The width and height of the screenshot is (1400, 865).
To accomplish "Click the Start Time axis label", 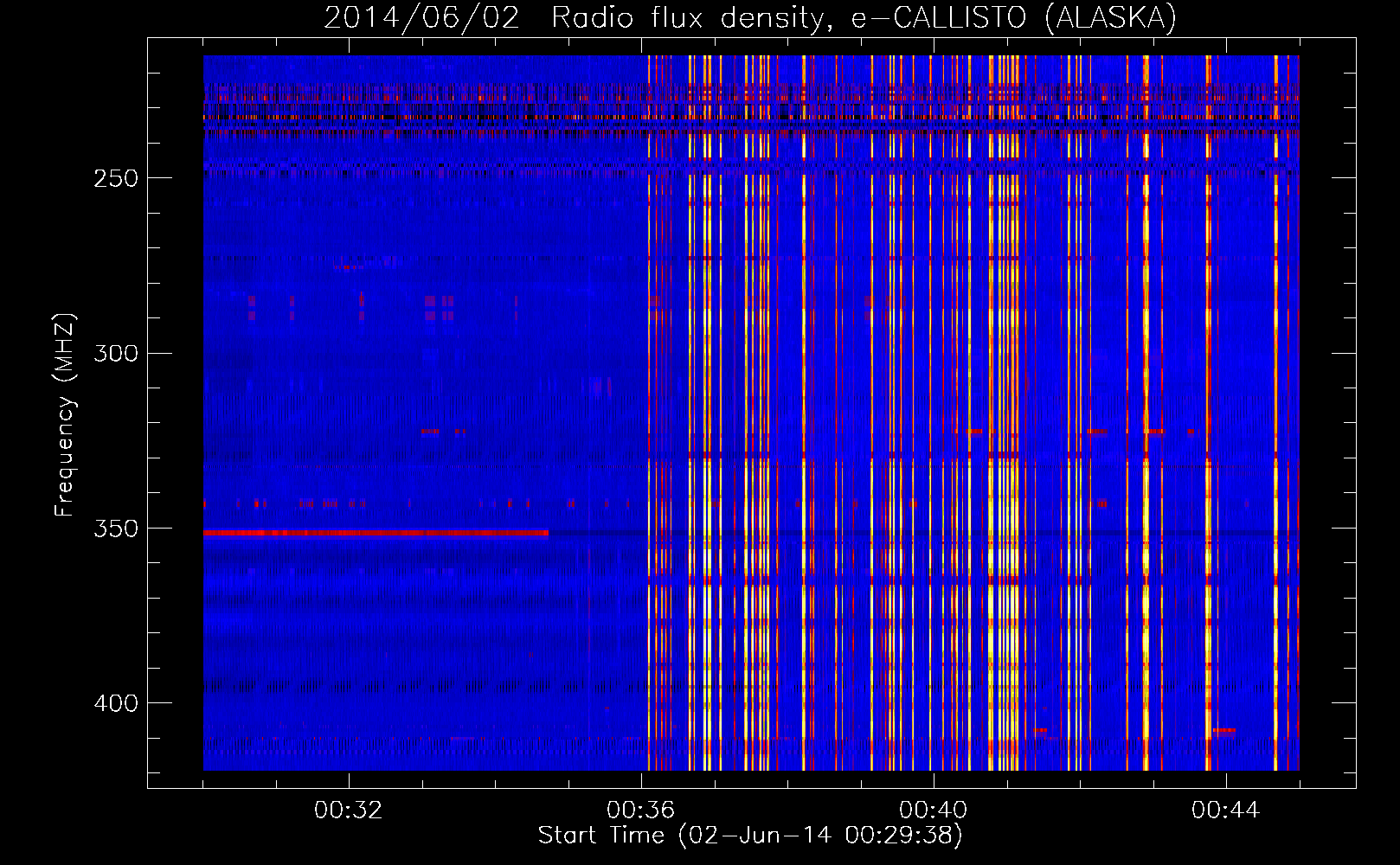I will coord(750,836).
